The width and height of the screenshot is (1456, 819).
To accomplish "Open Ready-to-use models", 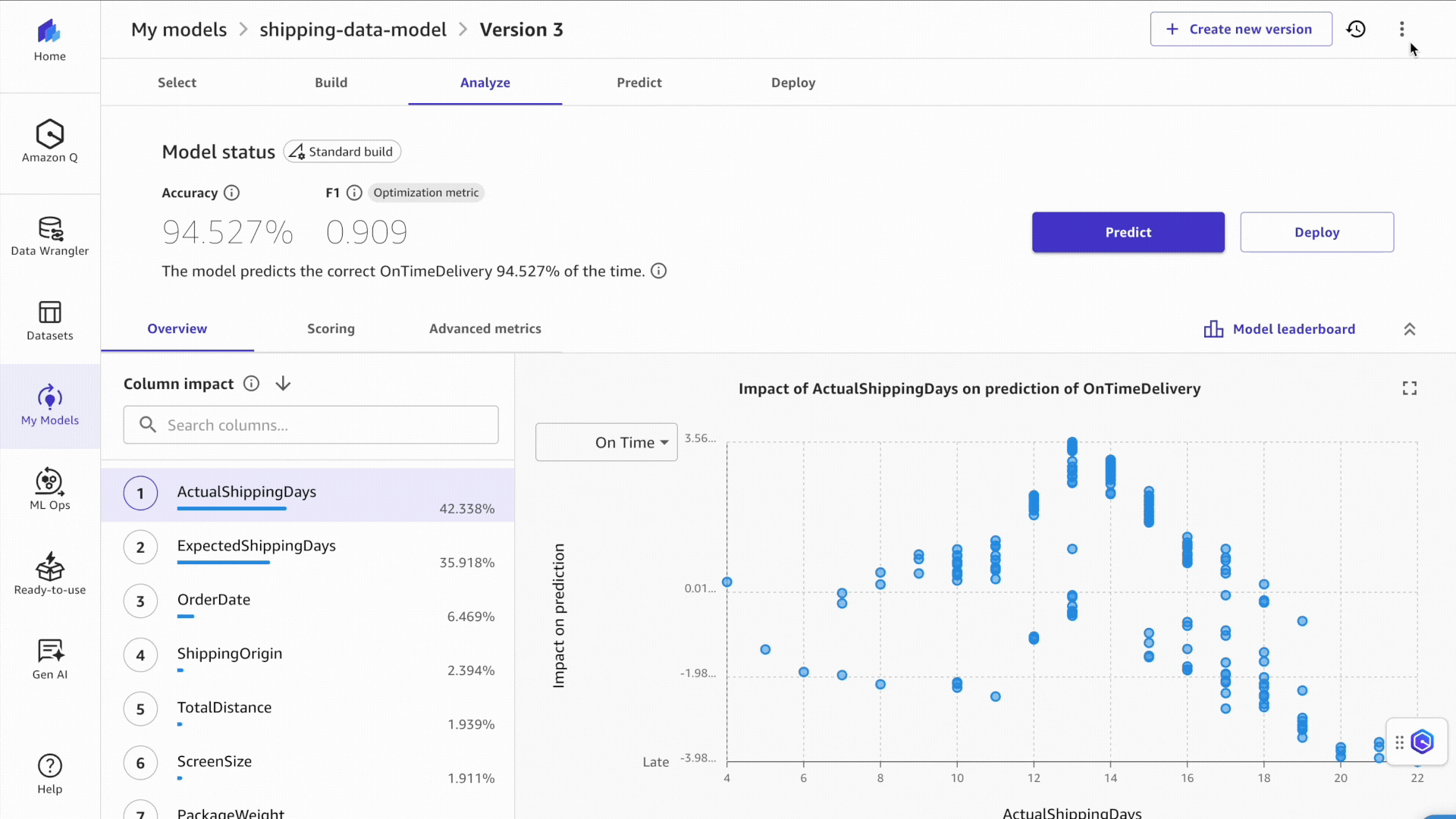I will [x=50, y=574].
